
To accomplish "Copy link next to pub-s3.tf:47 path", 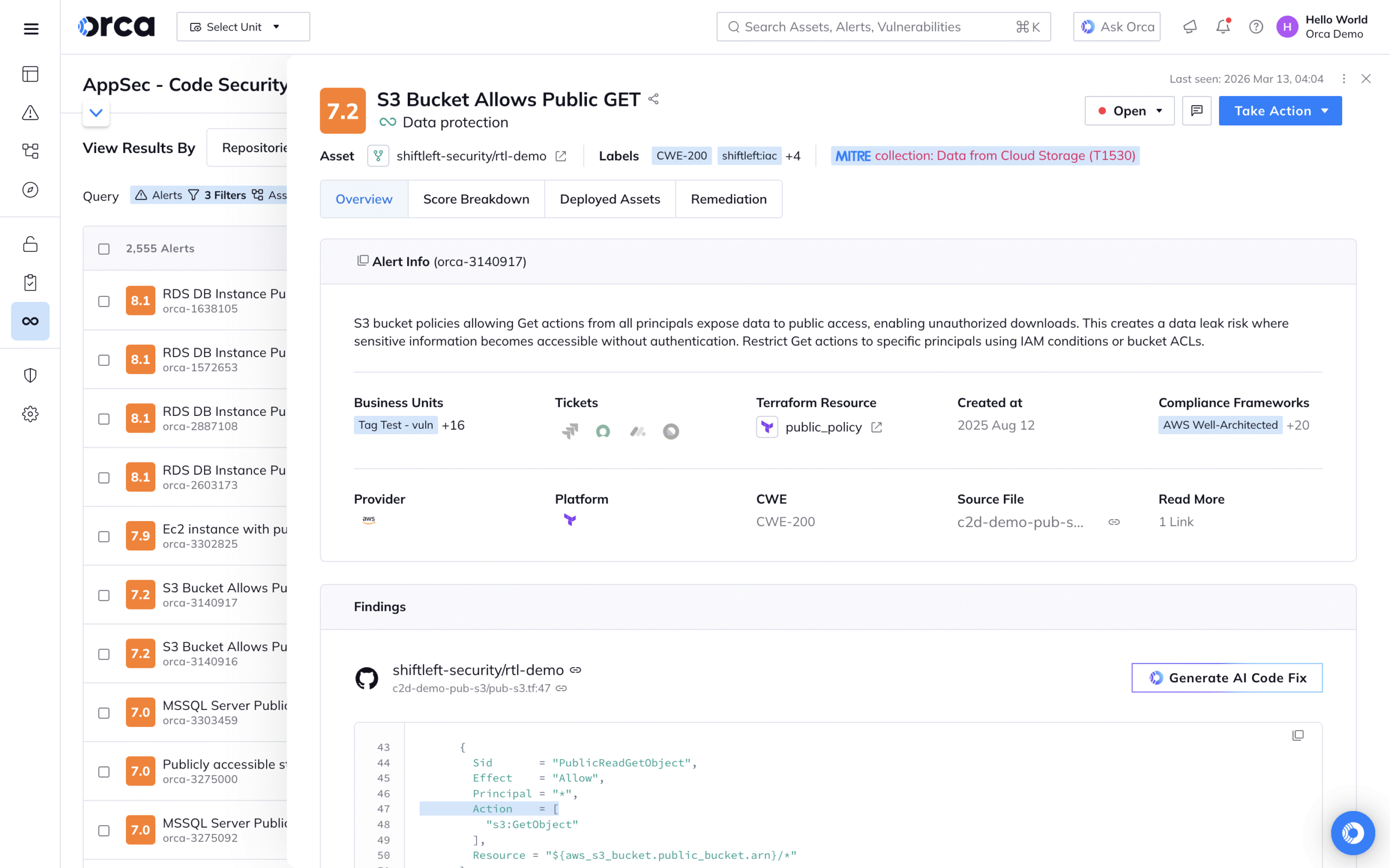I will 561,688.
